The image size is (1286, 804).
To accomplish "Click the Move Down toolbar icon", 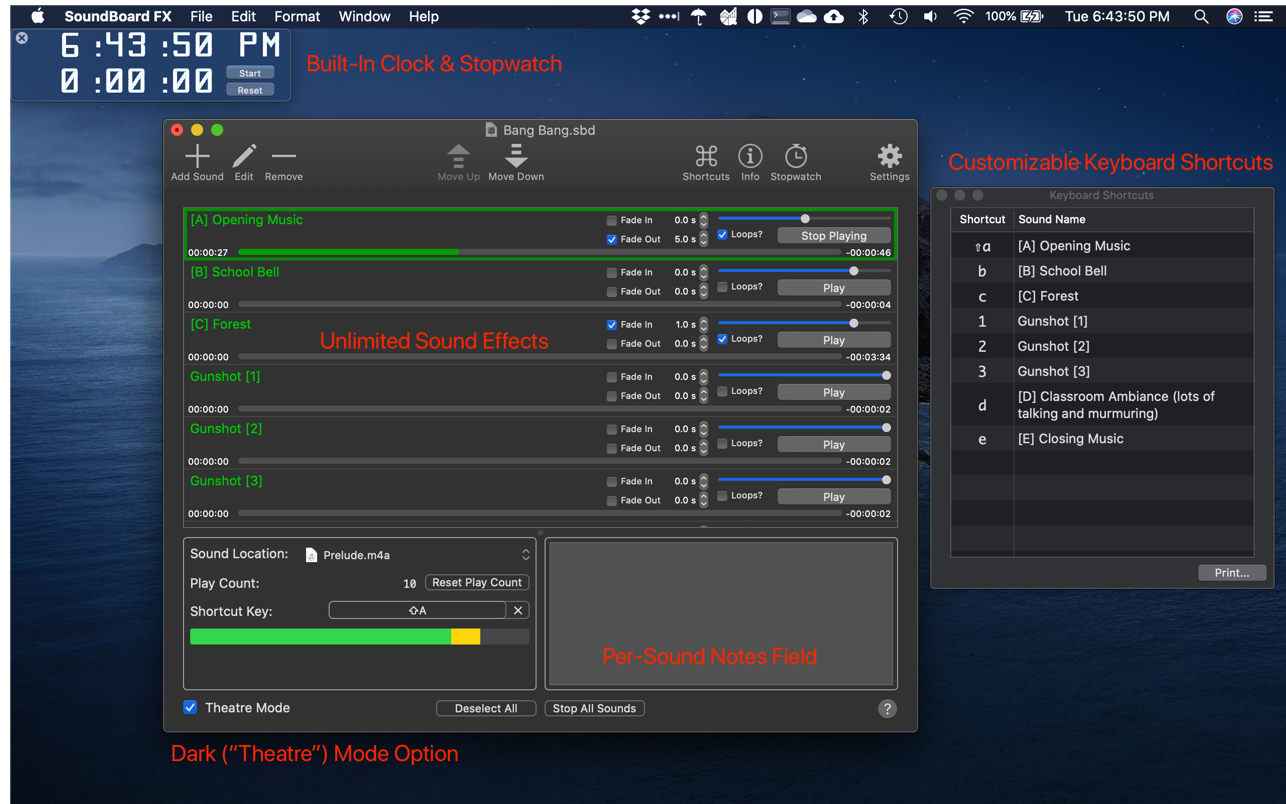I will pos(516,156).
